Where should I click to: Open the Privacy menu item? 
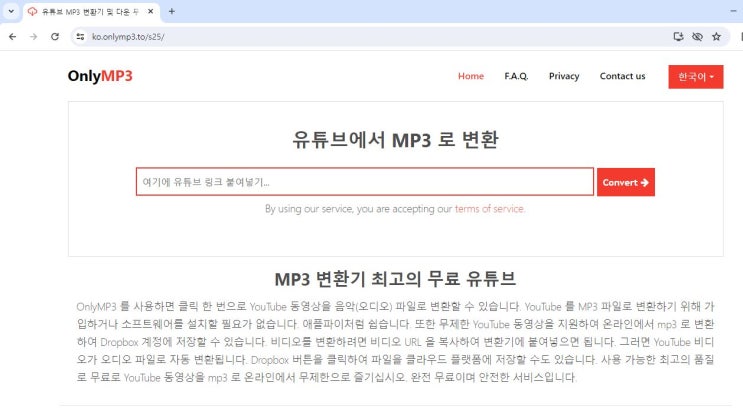coord(564,76)
